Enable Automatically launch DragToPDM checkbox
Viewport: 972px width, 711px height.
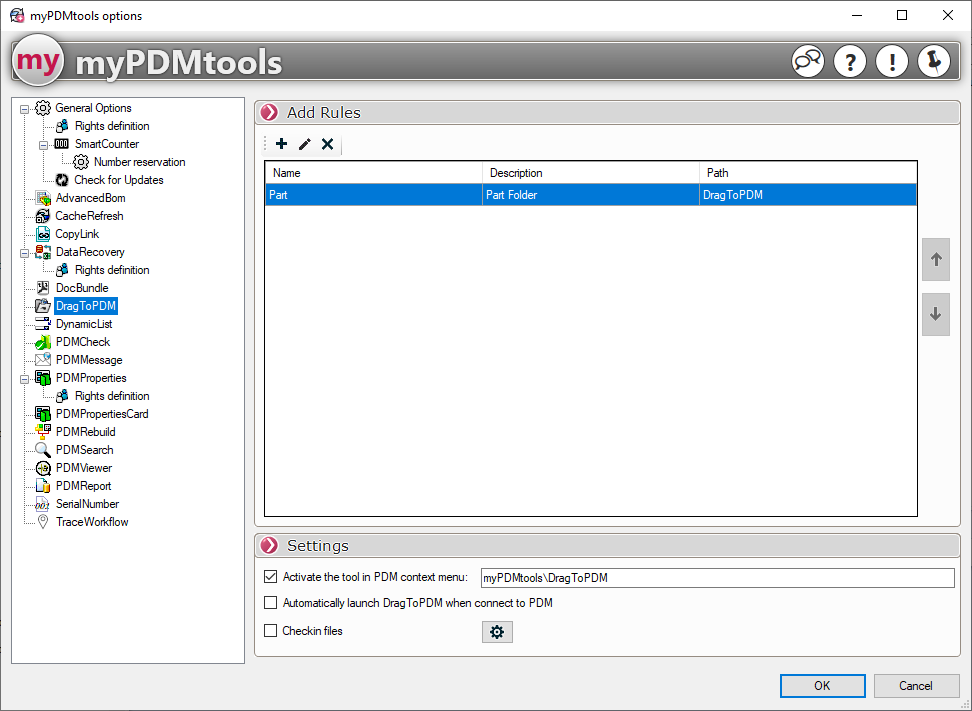tap(270, 603)
